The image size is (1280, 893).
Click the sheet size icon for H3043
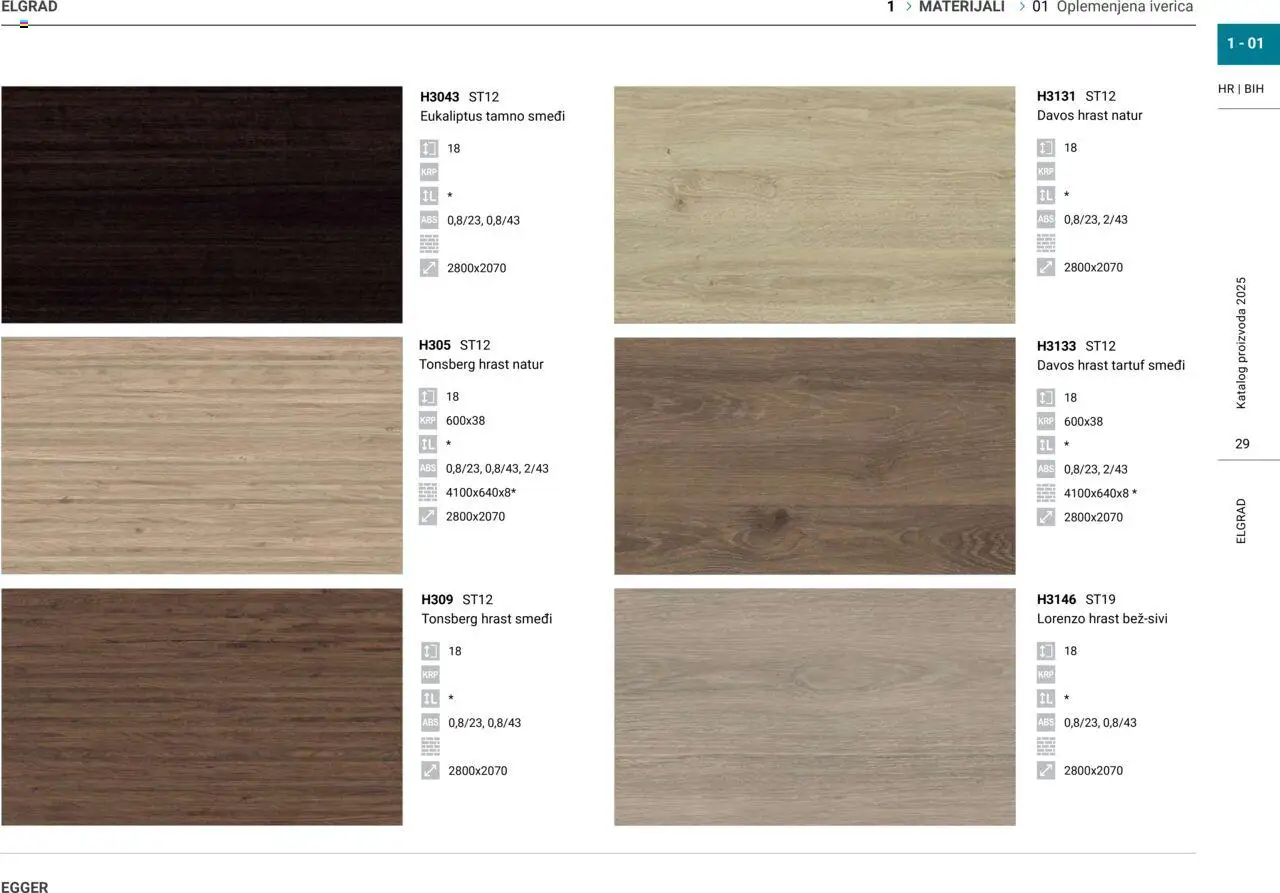click(x=429, y=268)
